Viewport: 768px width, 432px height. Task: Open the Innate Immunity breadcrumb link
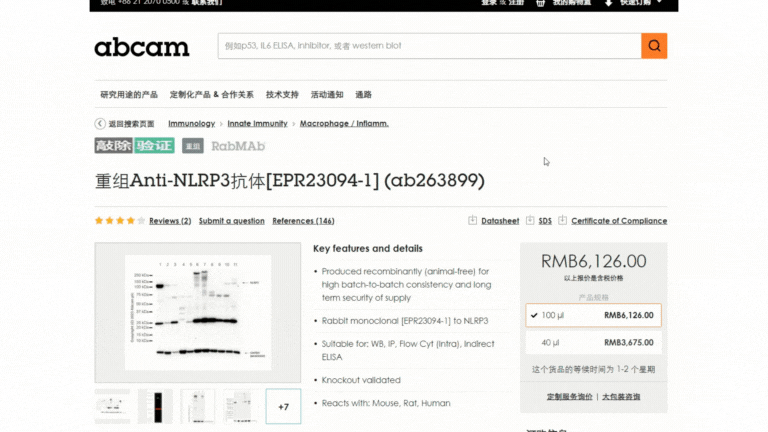click(257, 123)
